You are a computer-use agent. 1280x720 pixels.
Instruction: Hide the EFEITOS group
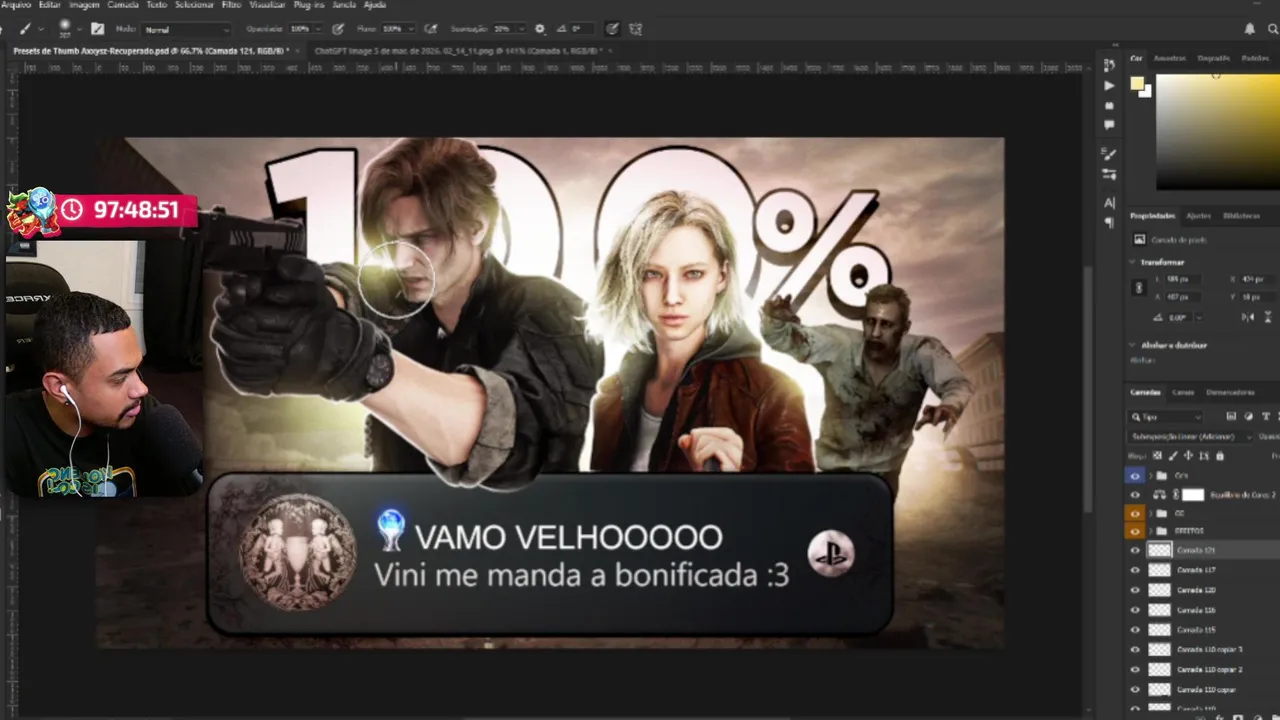click(x=1135, y=531)
